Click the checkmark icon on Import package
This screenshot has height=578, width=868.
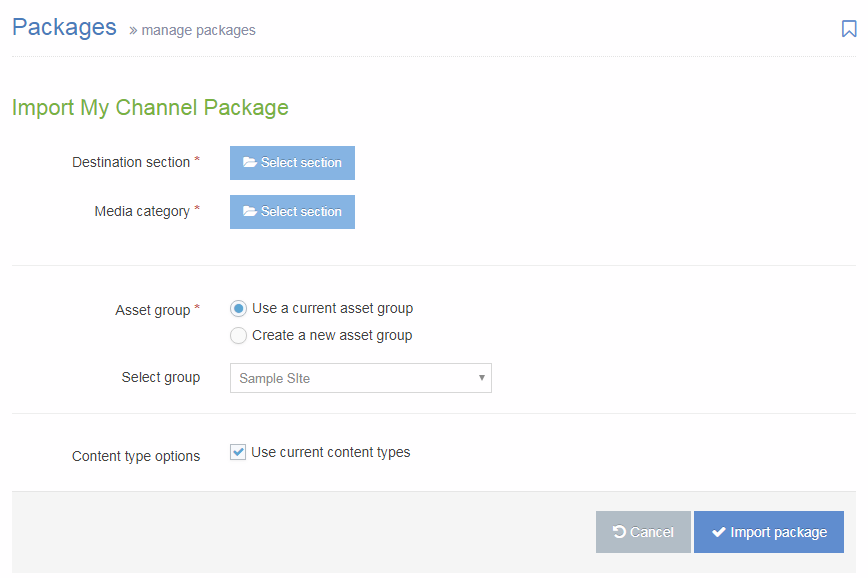click(x=718, y=532)
